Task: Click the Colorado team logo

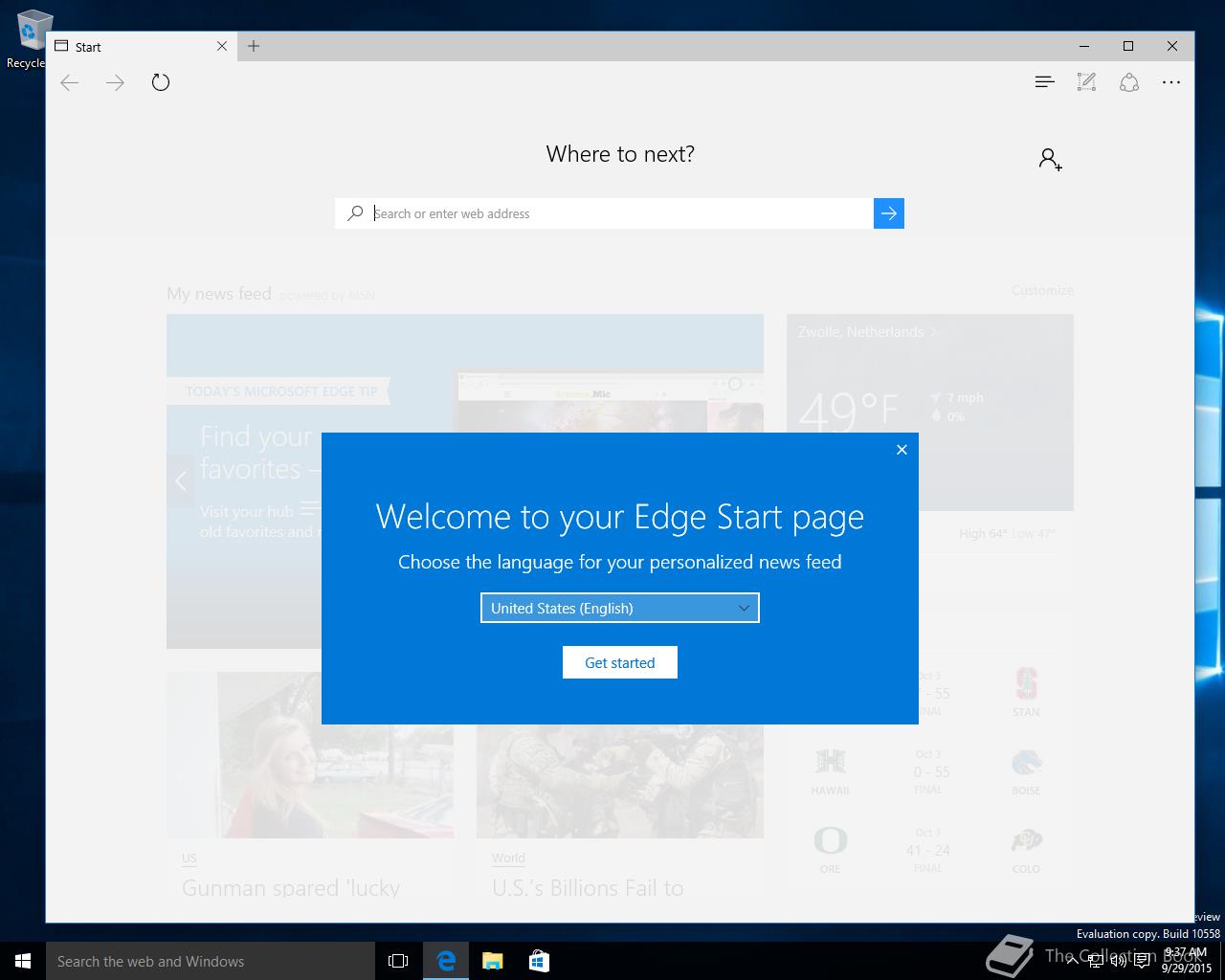Action: [1026, 841]
